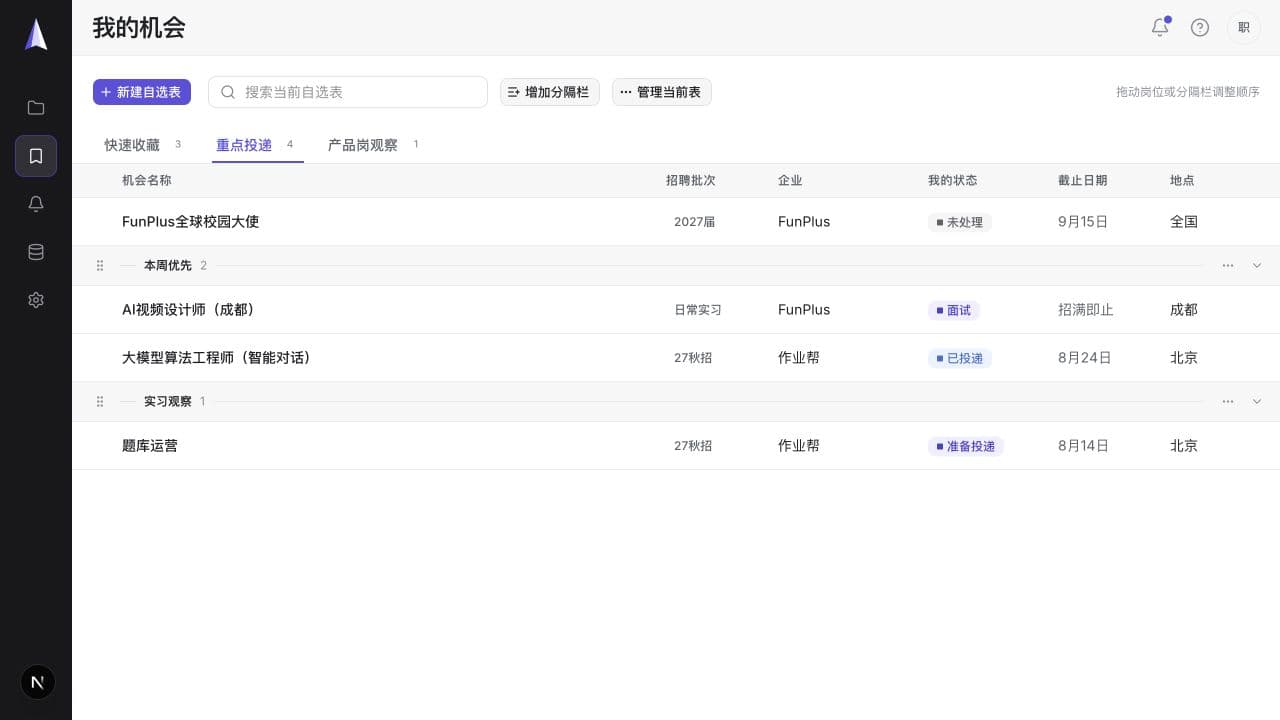
Task: Click the 企业 column header
Action: 790,181
